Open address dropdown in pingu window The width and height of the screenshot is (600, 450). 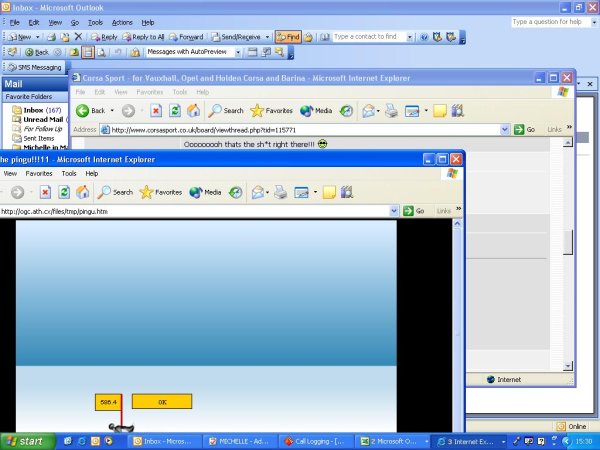pyautogui.click(x=394, y=211)
